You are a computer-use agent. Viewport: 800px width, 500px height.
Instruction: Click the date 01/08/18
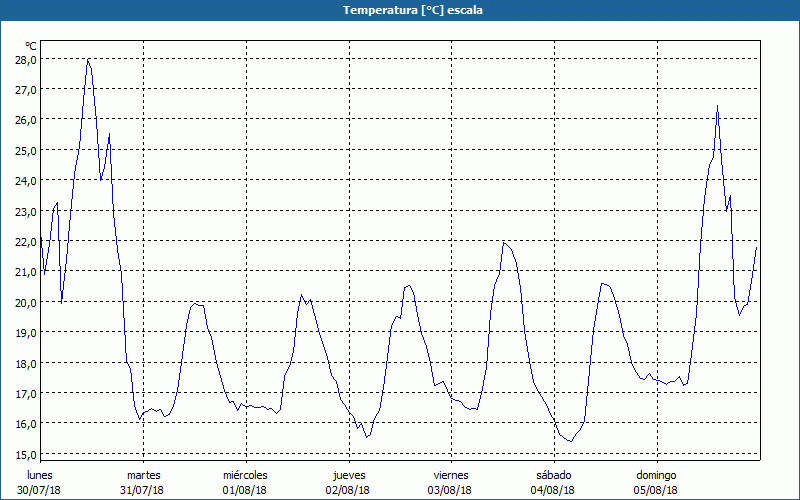(244, 490)
